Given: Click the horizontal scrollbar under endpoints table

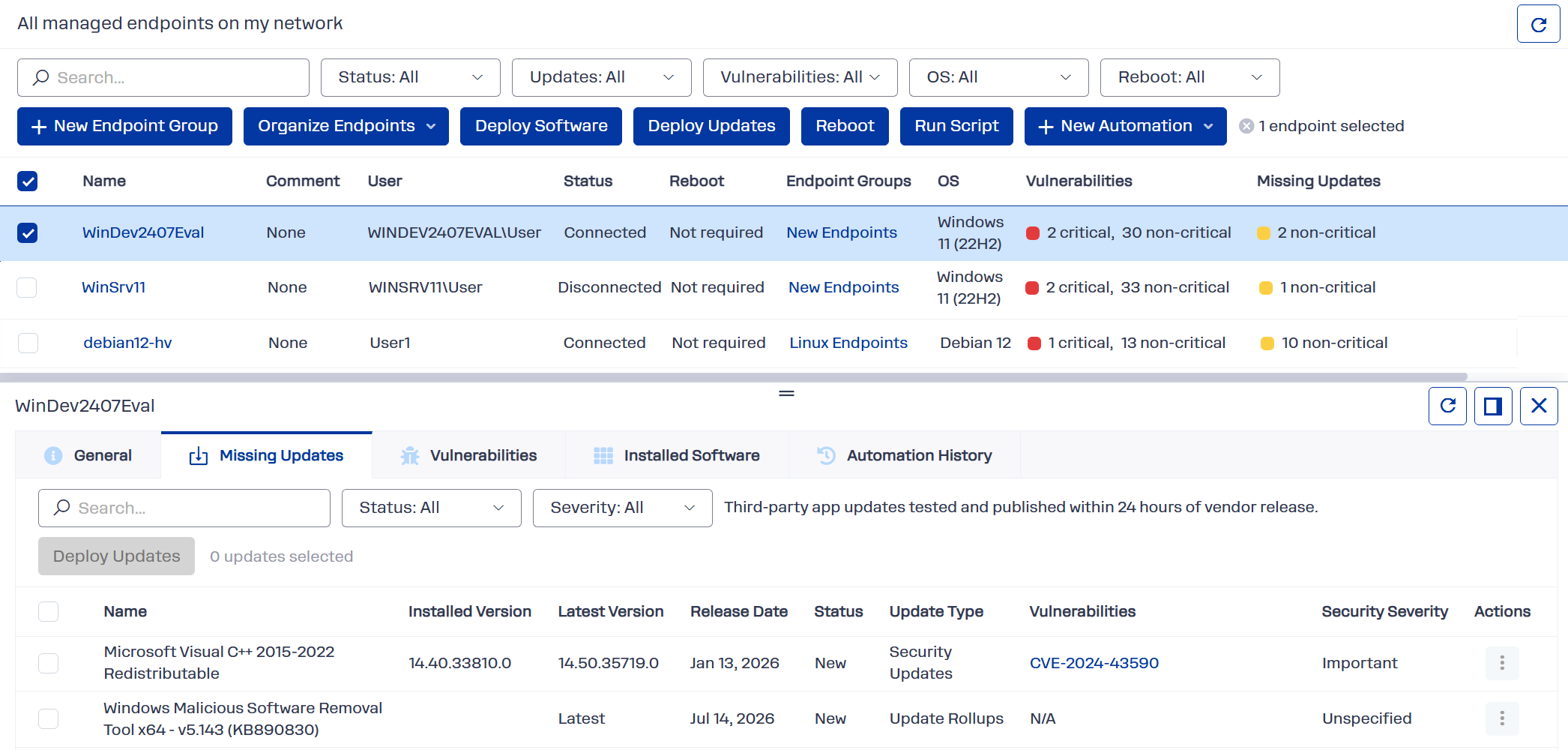Looking at the screenshot, I should [733, 377].
